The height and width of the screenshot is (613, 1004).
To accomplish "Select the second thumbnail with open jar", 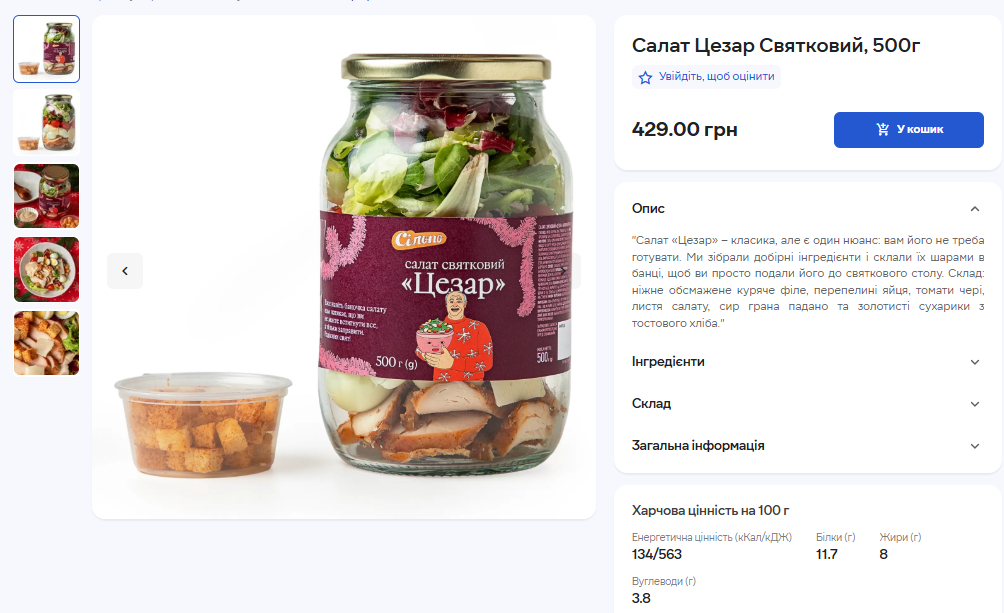I will point(47,123).
